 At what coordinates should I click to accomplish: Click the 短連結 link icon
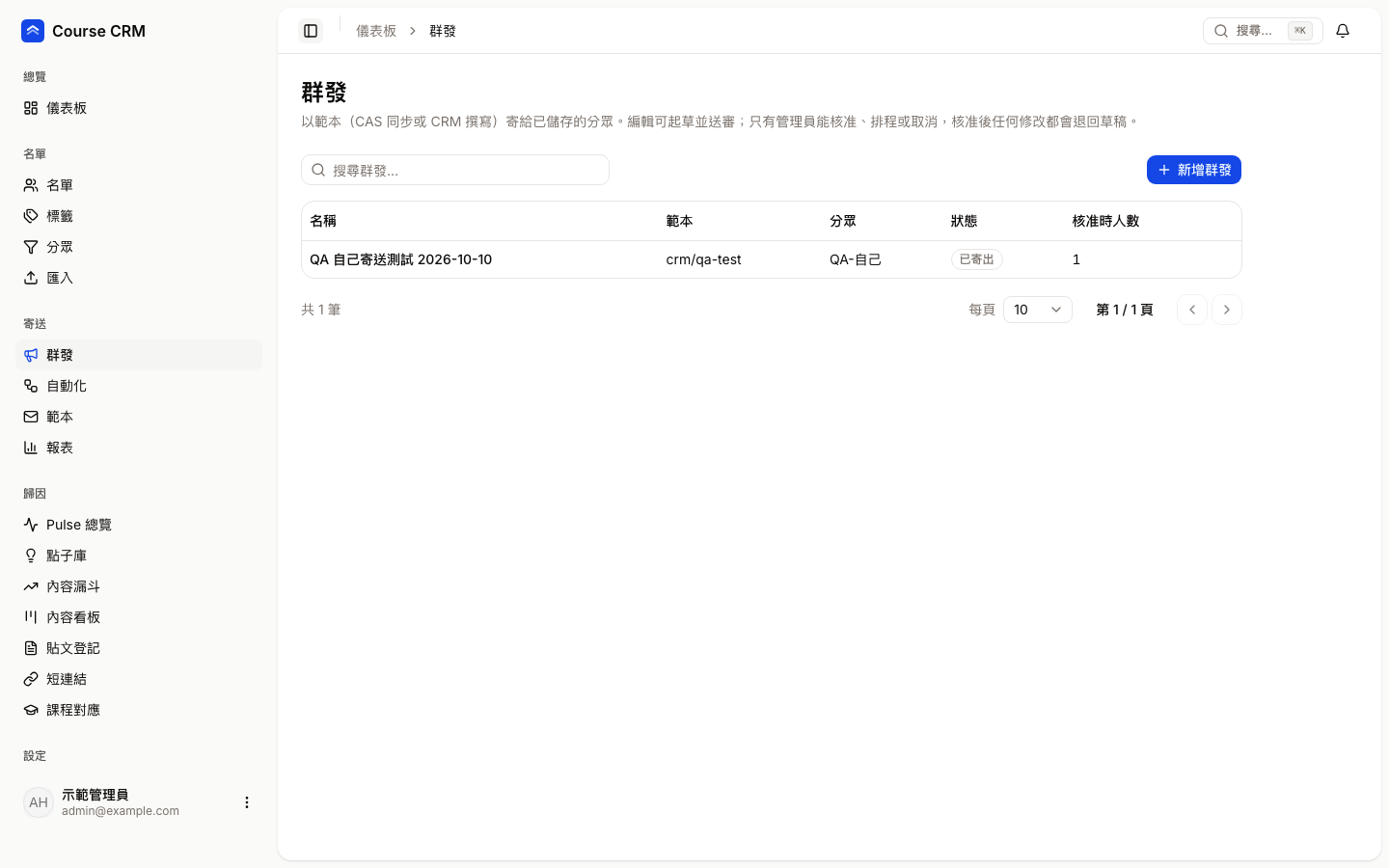31,679
